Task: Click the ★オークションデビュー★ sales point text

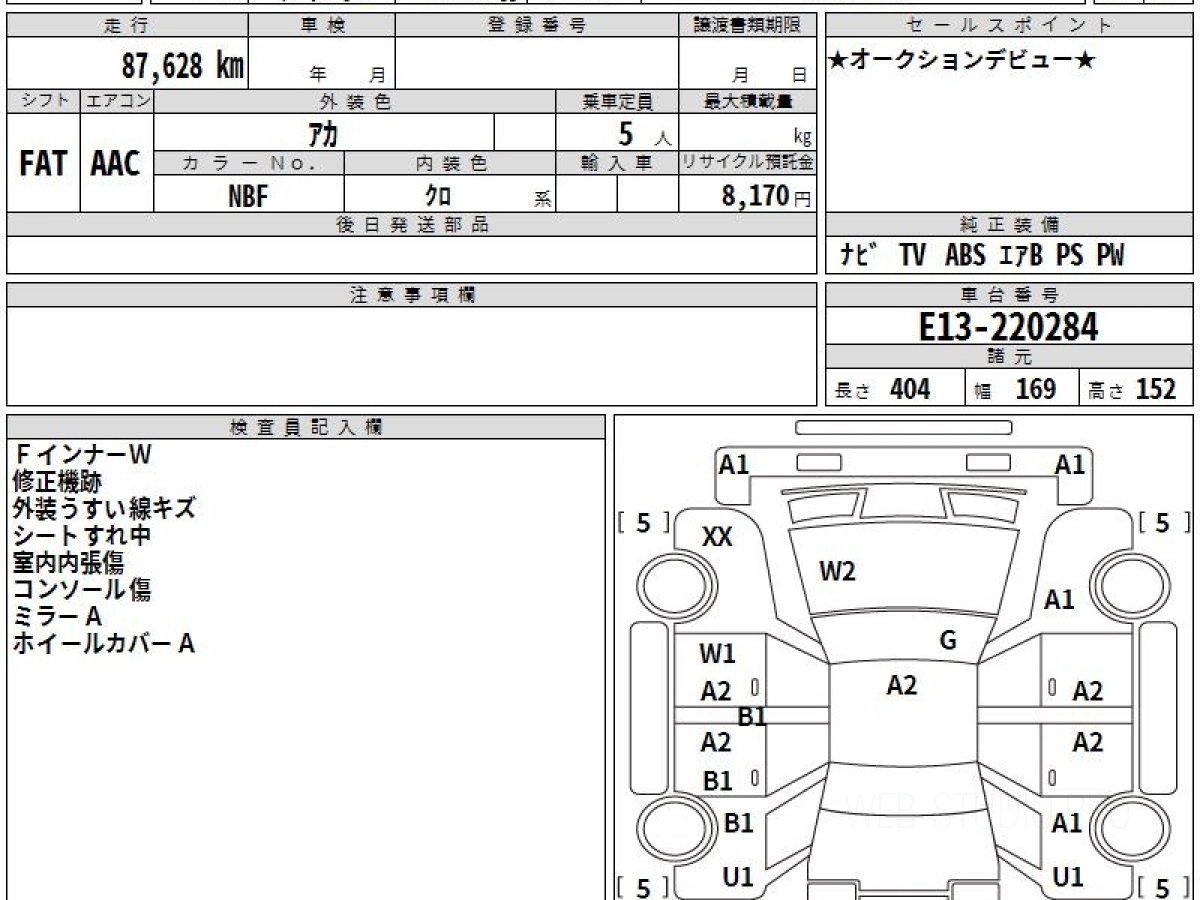Action: [962, 60]
